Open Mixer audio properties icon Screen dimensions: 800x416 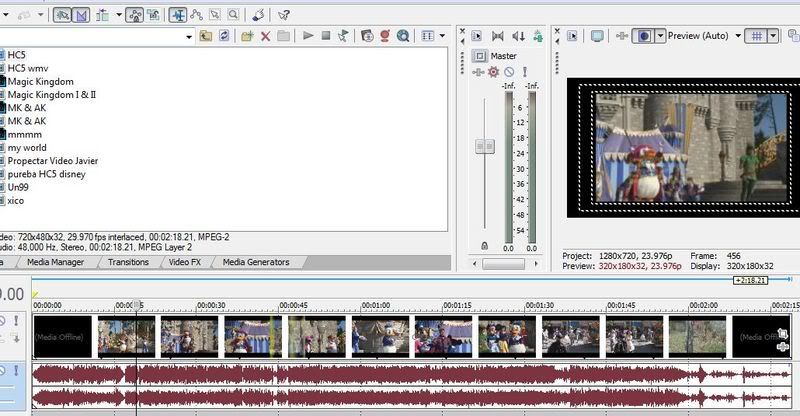[x=477, y=36]
